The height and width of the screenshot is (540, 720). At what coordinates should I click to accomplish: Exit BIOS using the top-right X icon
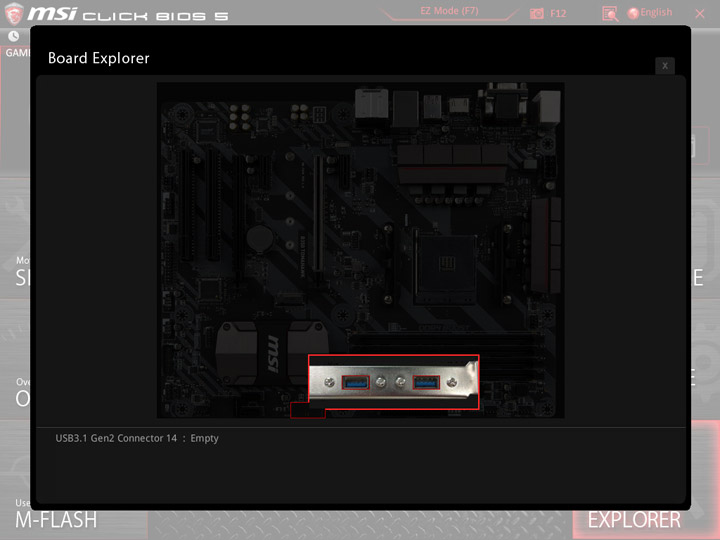(x=700, y=14)
